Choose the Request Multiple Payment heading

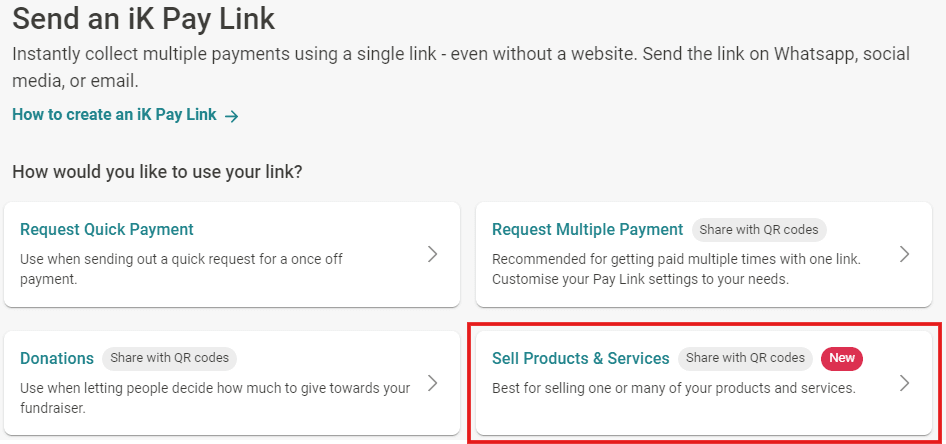click(x=587, y=230)
